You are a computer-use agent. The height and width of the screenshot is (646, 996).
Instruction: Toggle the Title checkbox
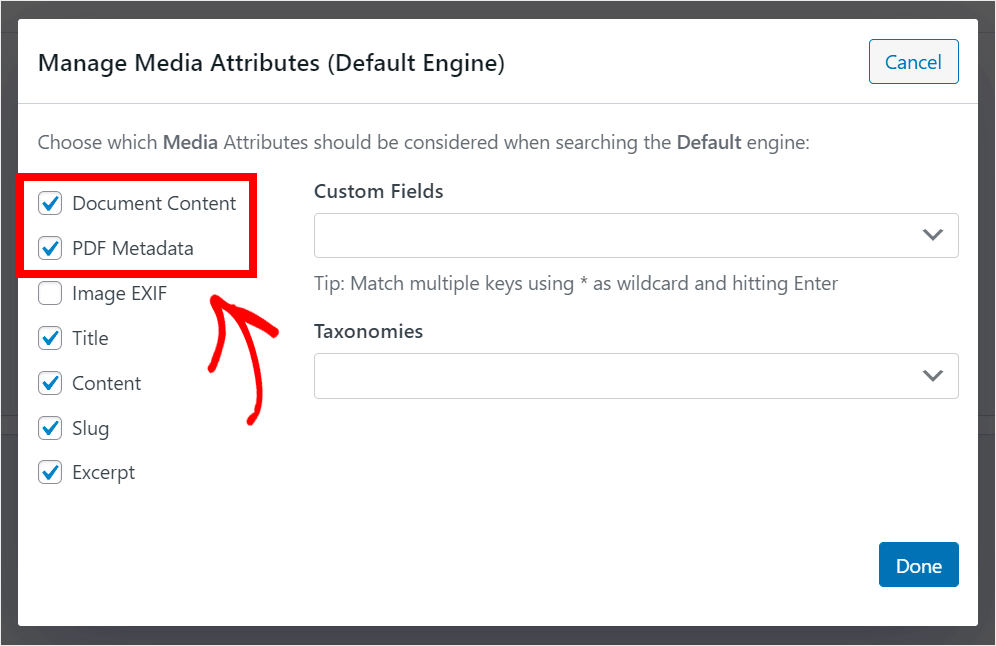point(50,338)
